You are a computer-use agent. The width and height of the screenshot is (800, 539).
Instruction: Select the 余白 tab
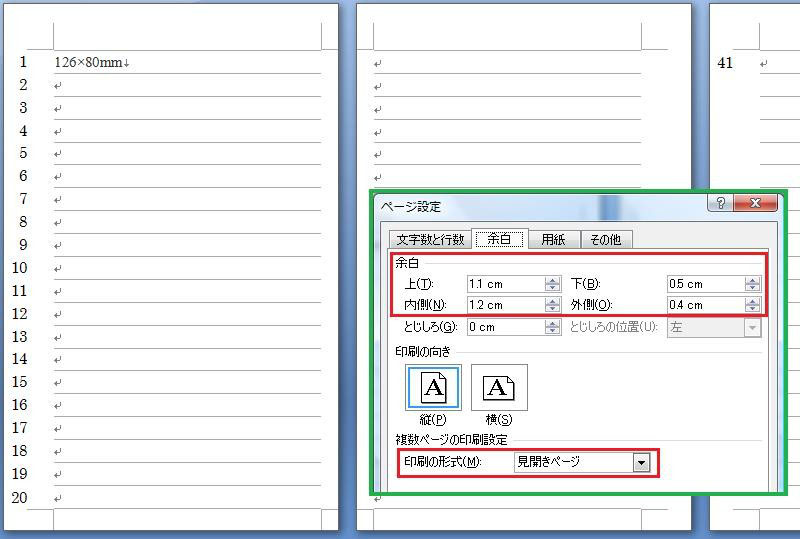499,239
